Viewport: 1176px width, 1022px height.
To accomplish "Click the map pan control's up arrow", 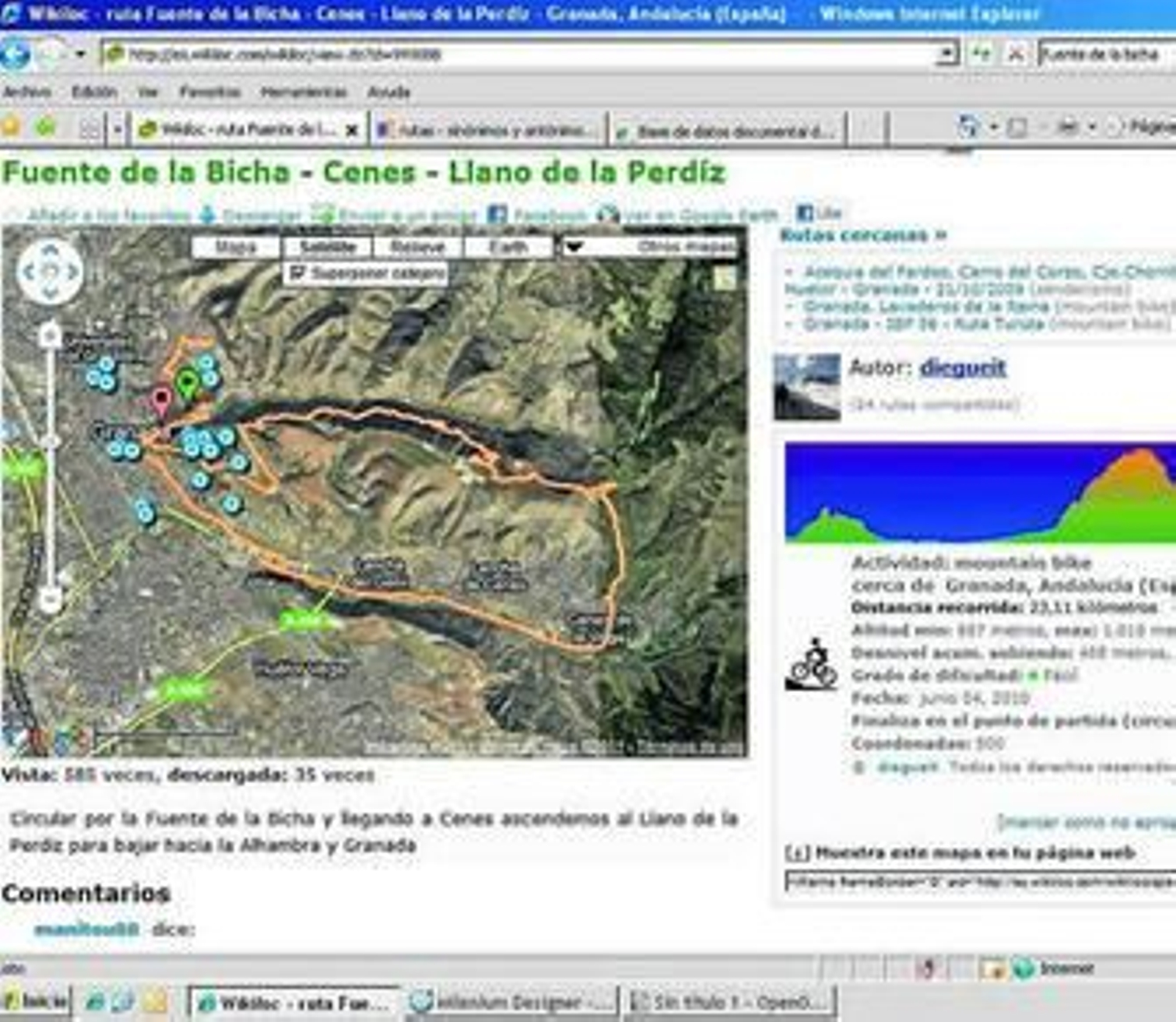I will pos(50,251).
